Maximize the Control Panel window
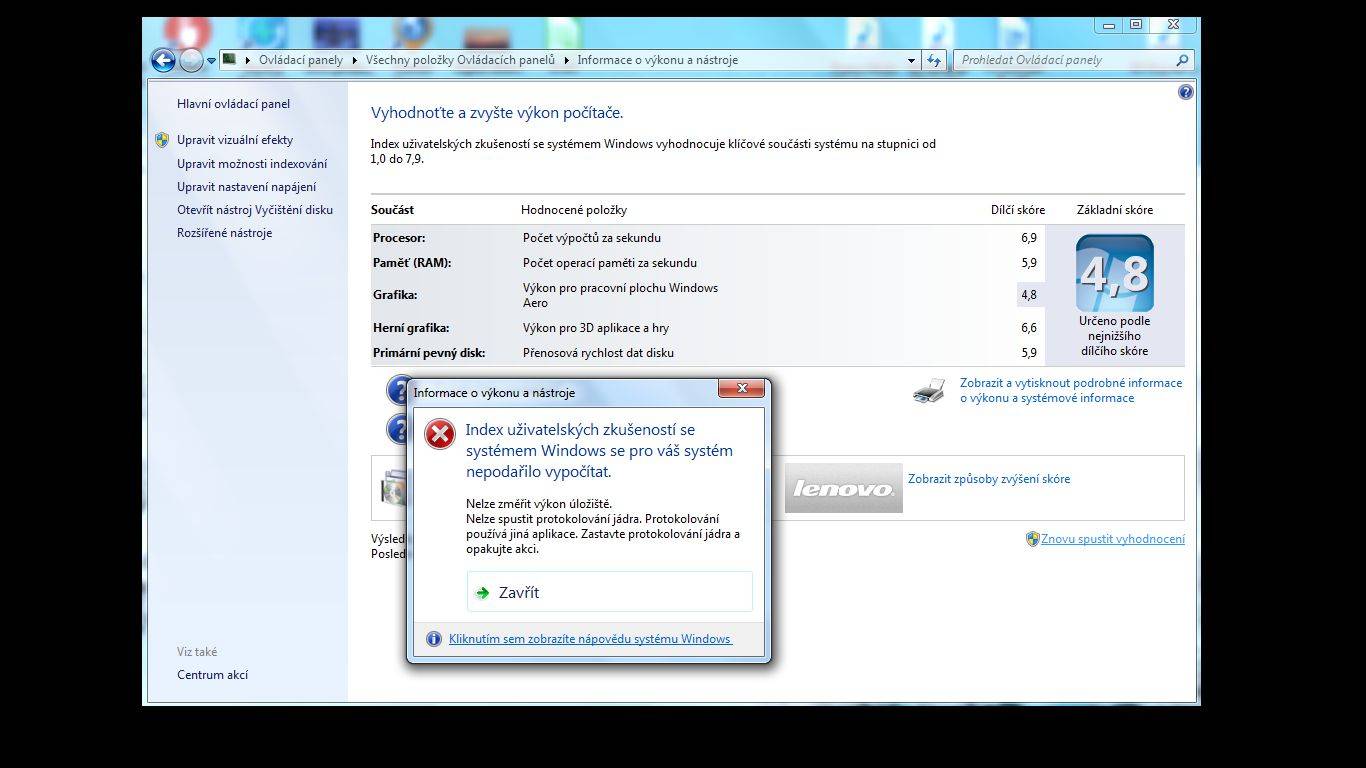Viewport: 1366px width, 768px height. [1136, 25]
